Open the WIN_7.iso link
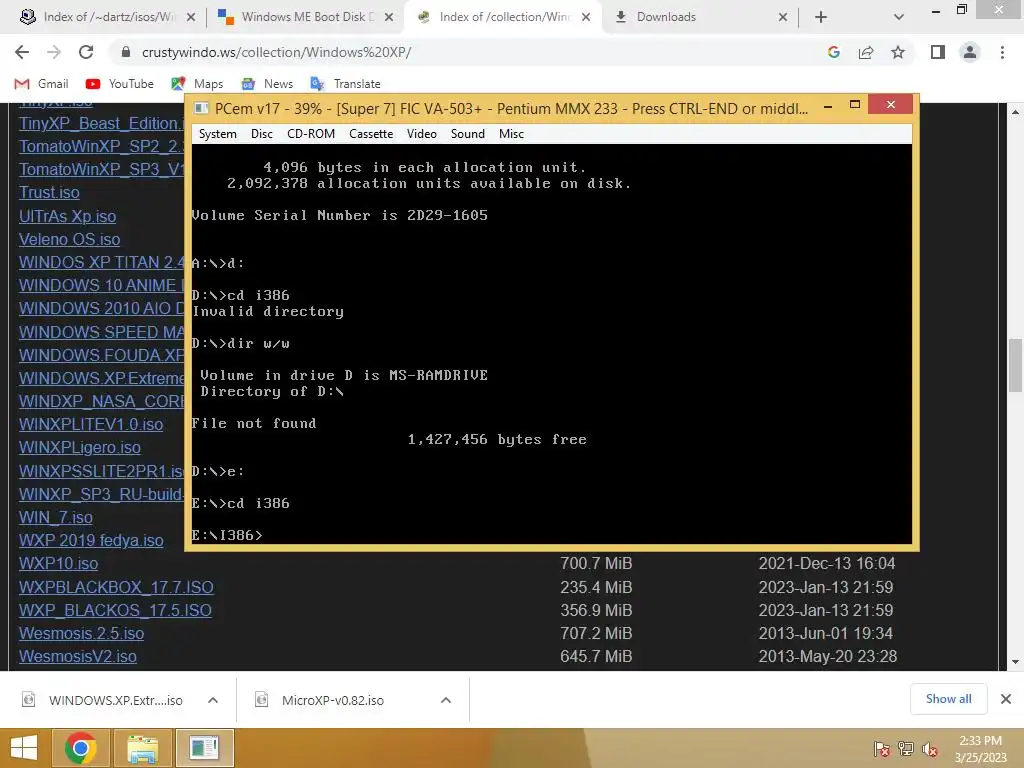 56,517
